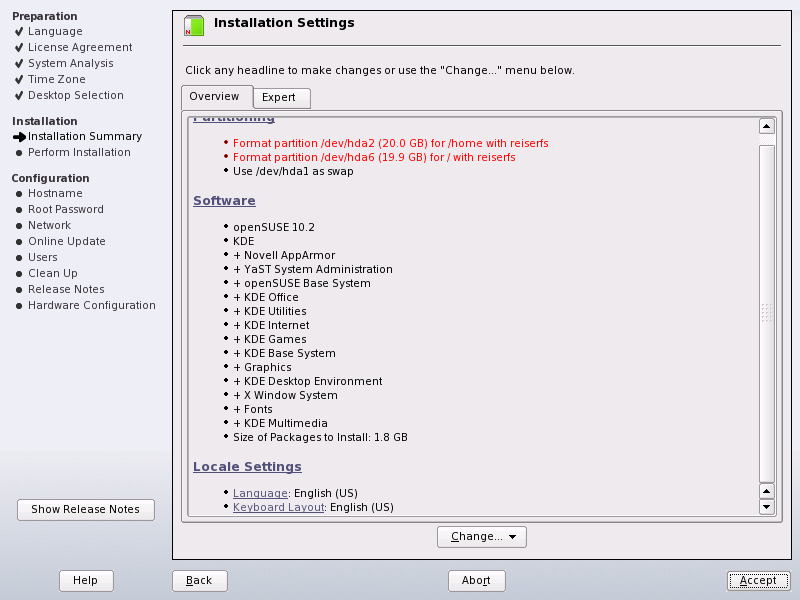Screen dimensions: 800x600
Task: Click the "Installation Summary" sidebar step
Action: pyautogui.click(x=85, y=136)
